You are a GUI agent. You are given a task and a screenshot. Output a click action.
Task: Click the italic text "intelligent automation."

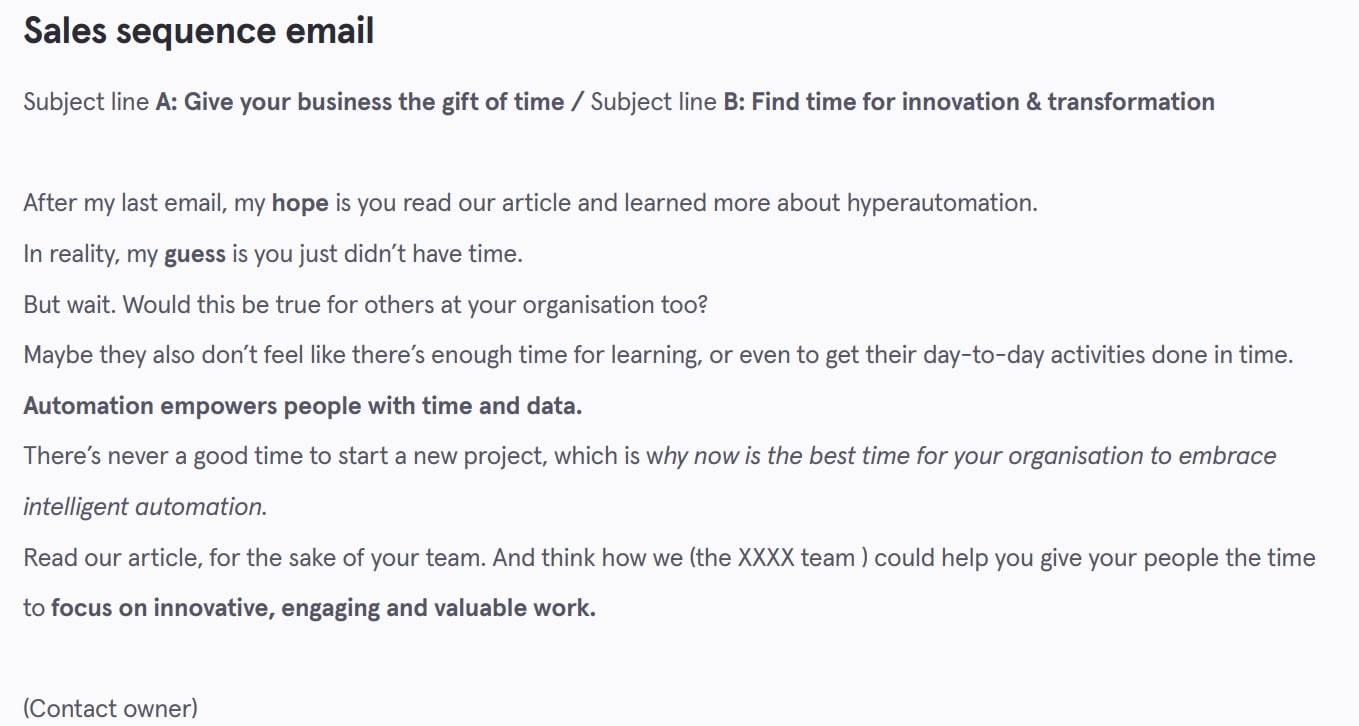(x=145, y=507)
